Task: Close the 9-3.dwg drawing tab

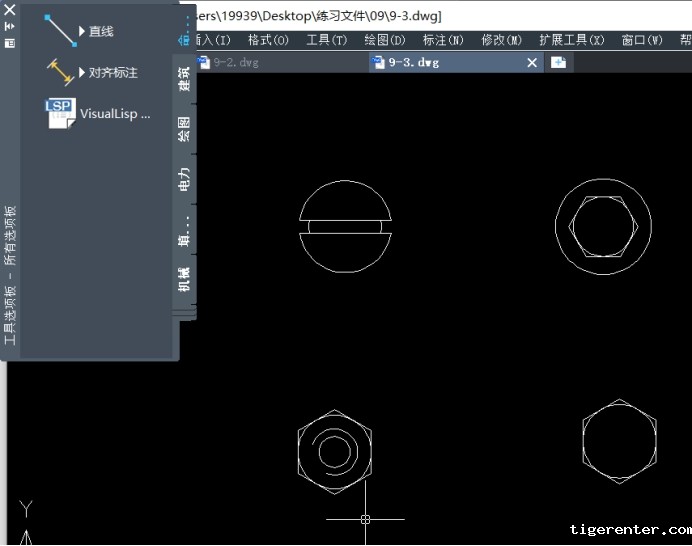Action: point(533,62)
